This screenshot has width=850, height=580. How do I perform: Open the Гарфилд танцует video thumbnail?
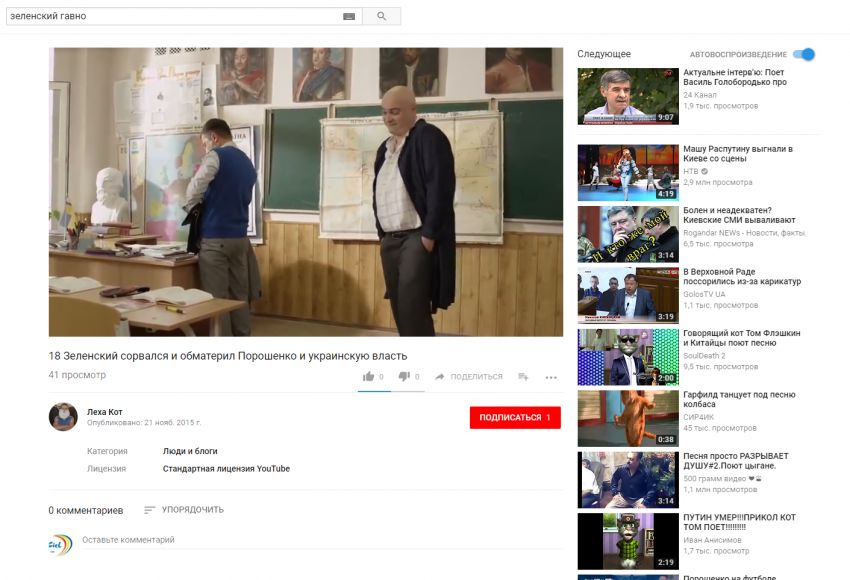pos(628,418)
